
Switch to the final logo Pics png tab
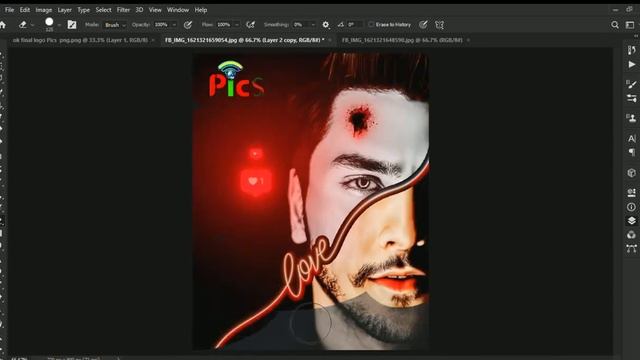click(x=80, y=40)
